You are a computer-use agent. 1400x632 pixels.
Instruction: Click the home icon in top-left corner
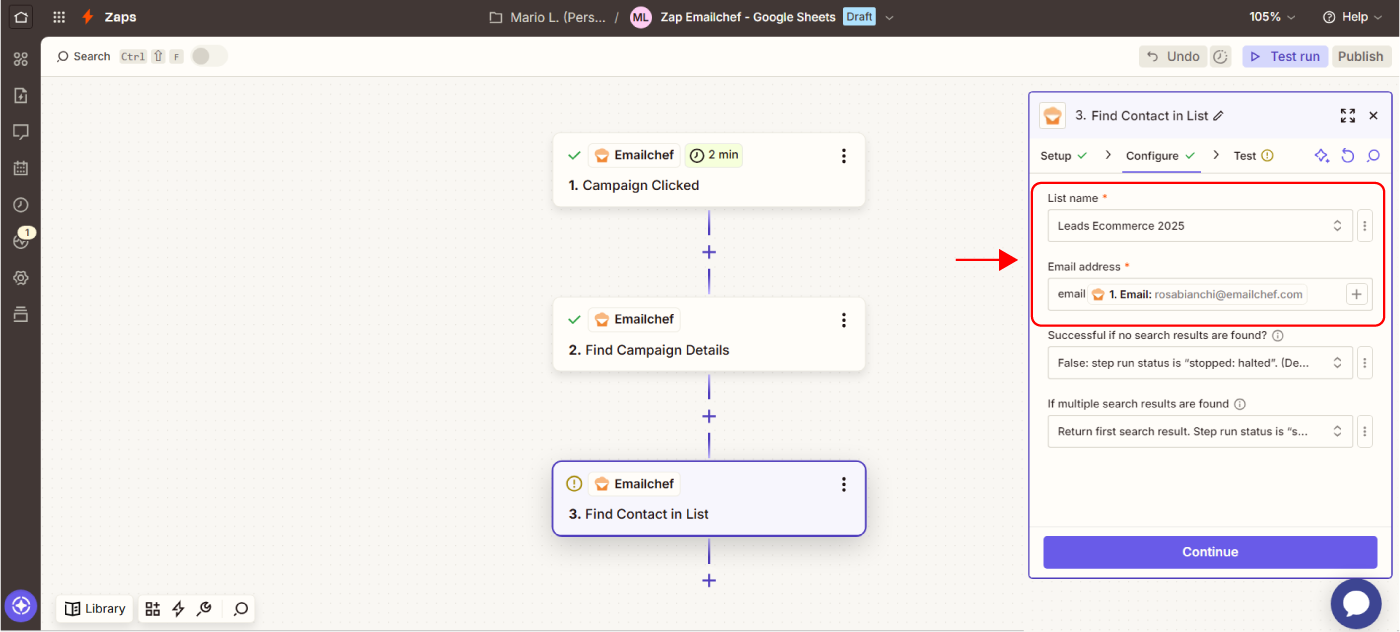[20, 17]
